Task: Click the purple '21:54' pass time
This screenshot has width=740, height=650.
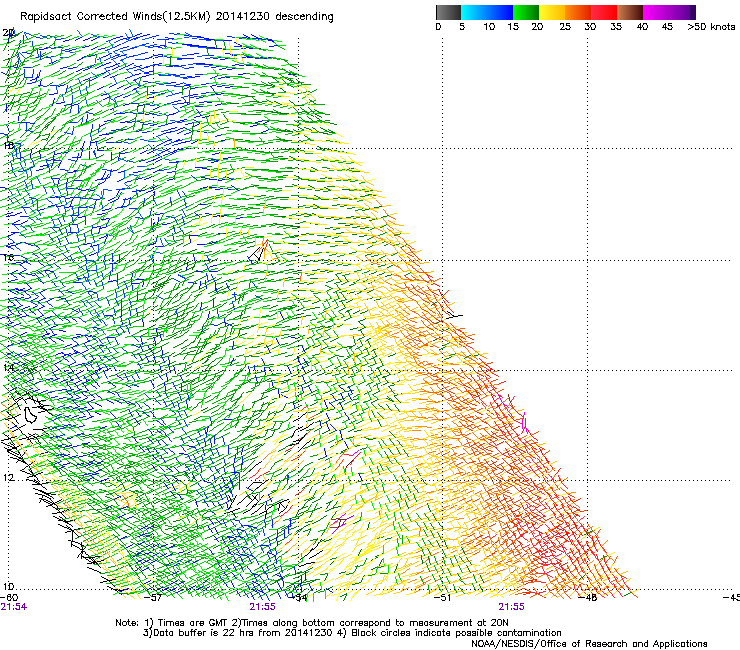Action: click(x=14, y=607)
